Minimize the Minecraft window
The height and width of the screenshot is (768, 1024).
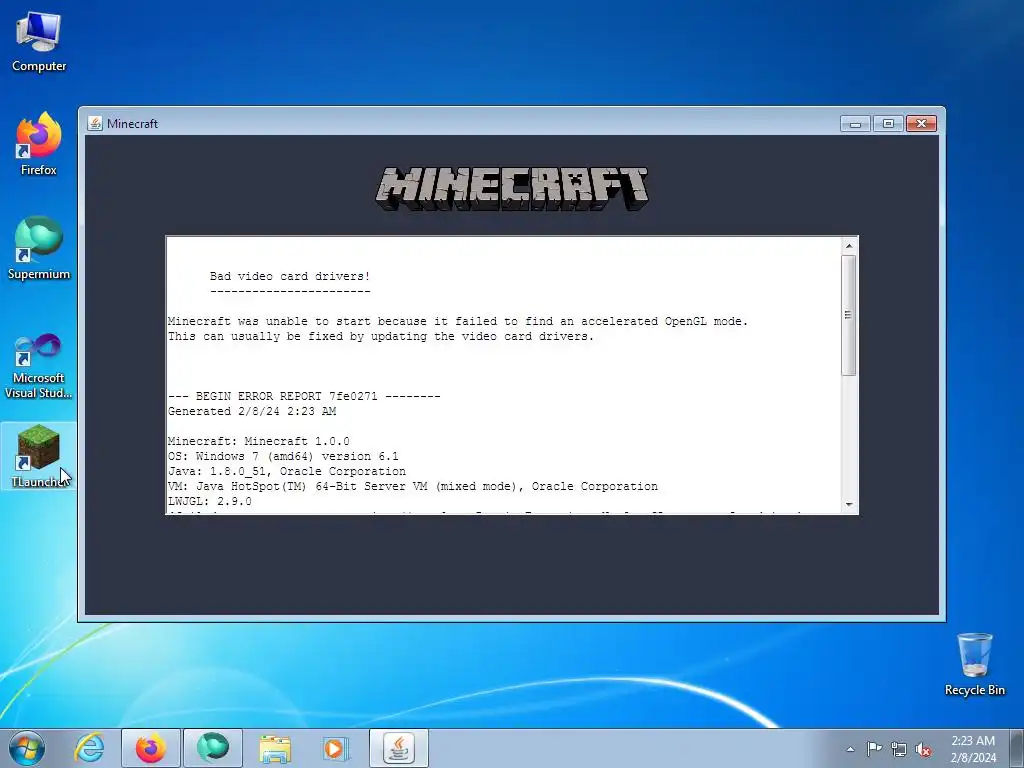[856, 123]
